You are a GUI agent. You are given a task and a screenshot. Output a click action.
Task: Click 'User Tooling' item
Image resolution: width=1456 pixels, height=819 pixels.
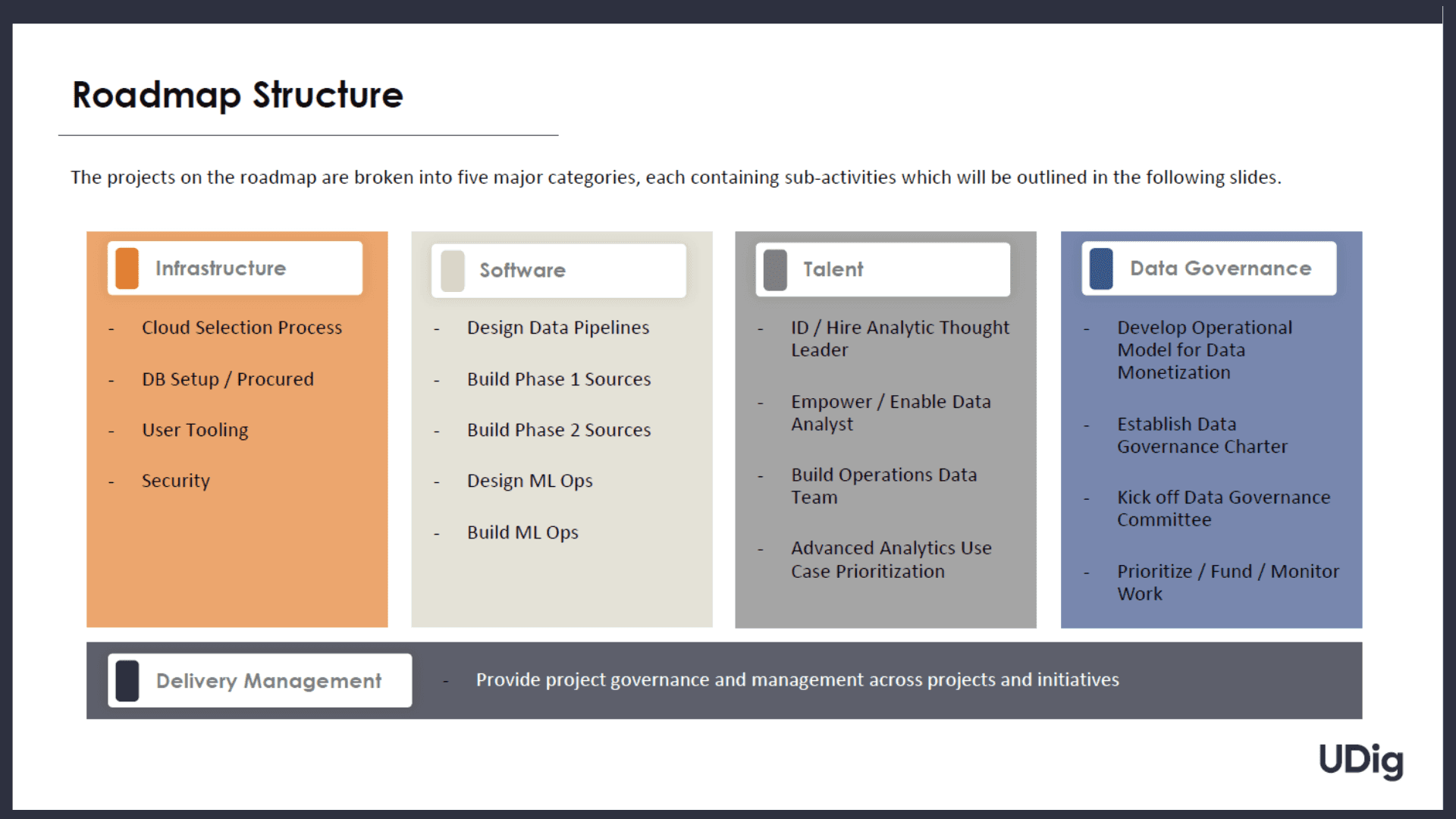[x=195, y=430]
